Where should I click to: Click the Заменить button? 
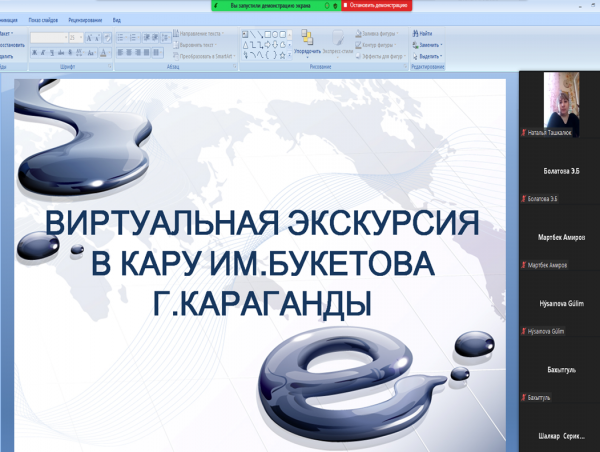click(423, 44)
